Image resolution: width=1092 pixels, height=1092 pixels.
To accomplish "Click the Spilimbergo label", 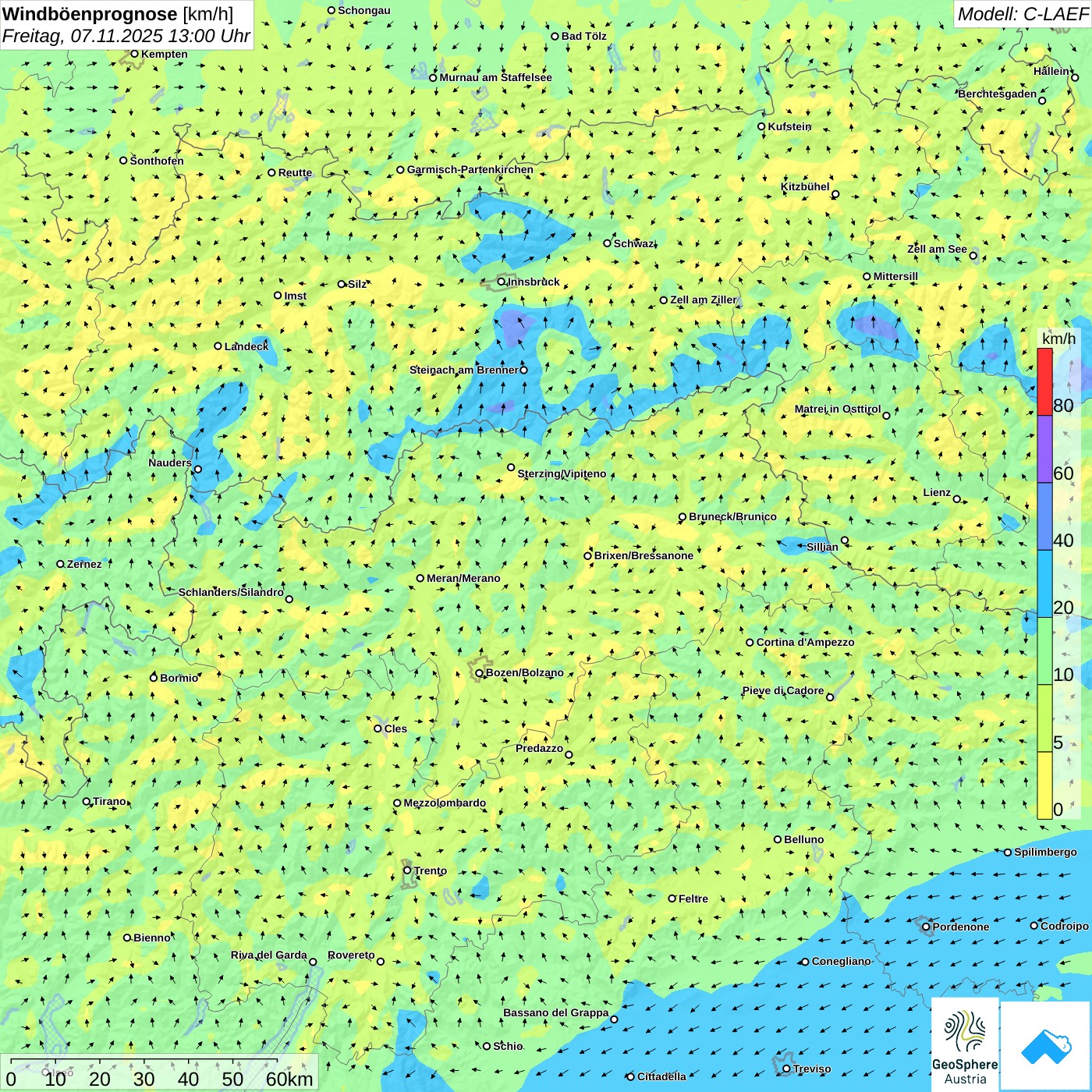I will 1045,852.
